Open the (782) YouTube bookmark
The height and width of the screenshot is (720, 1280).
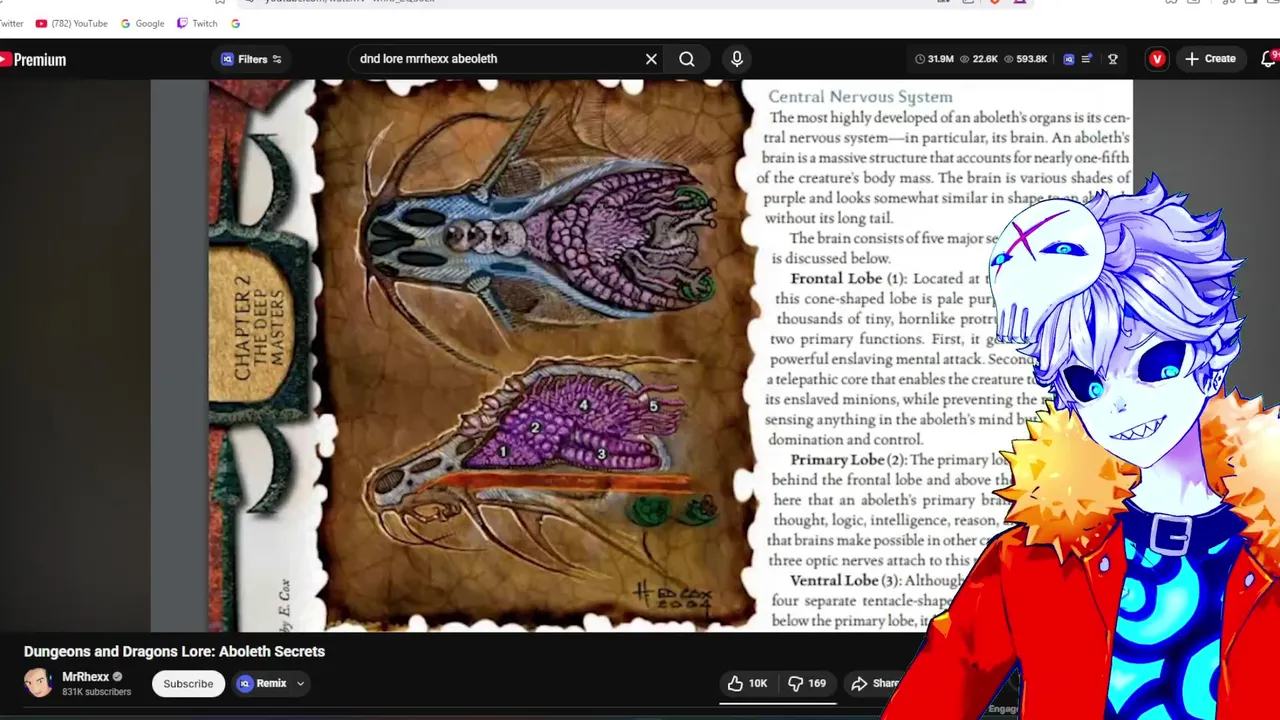[x=71, y=23]
